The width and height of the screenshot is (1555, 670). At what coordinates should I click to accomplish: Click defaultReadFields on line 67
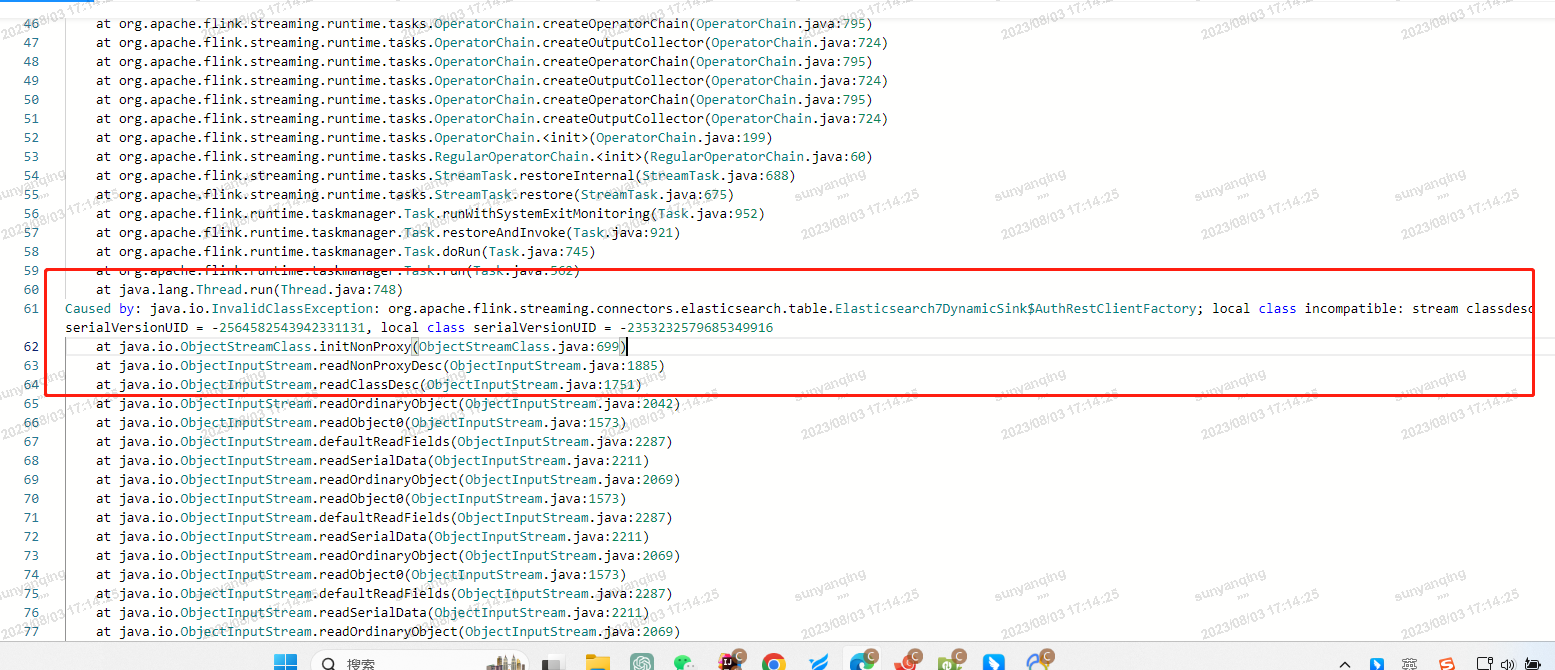383,442
